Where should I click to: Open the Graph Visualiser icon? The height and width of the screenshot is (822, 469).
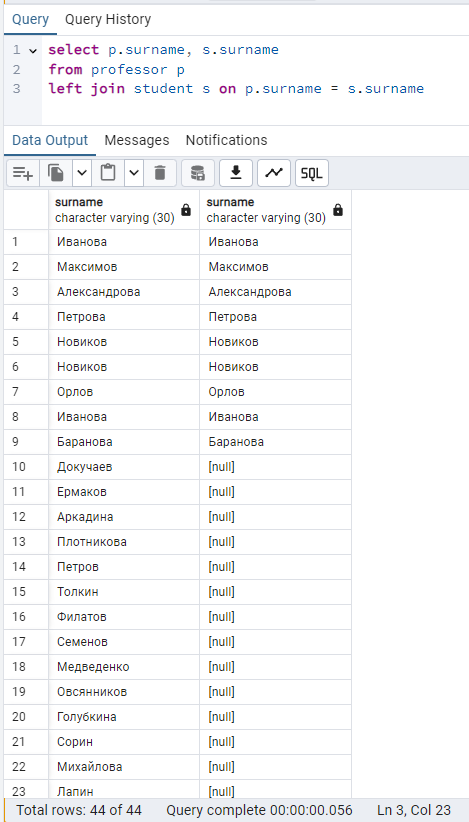point(274,173)
